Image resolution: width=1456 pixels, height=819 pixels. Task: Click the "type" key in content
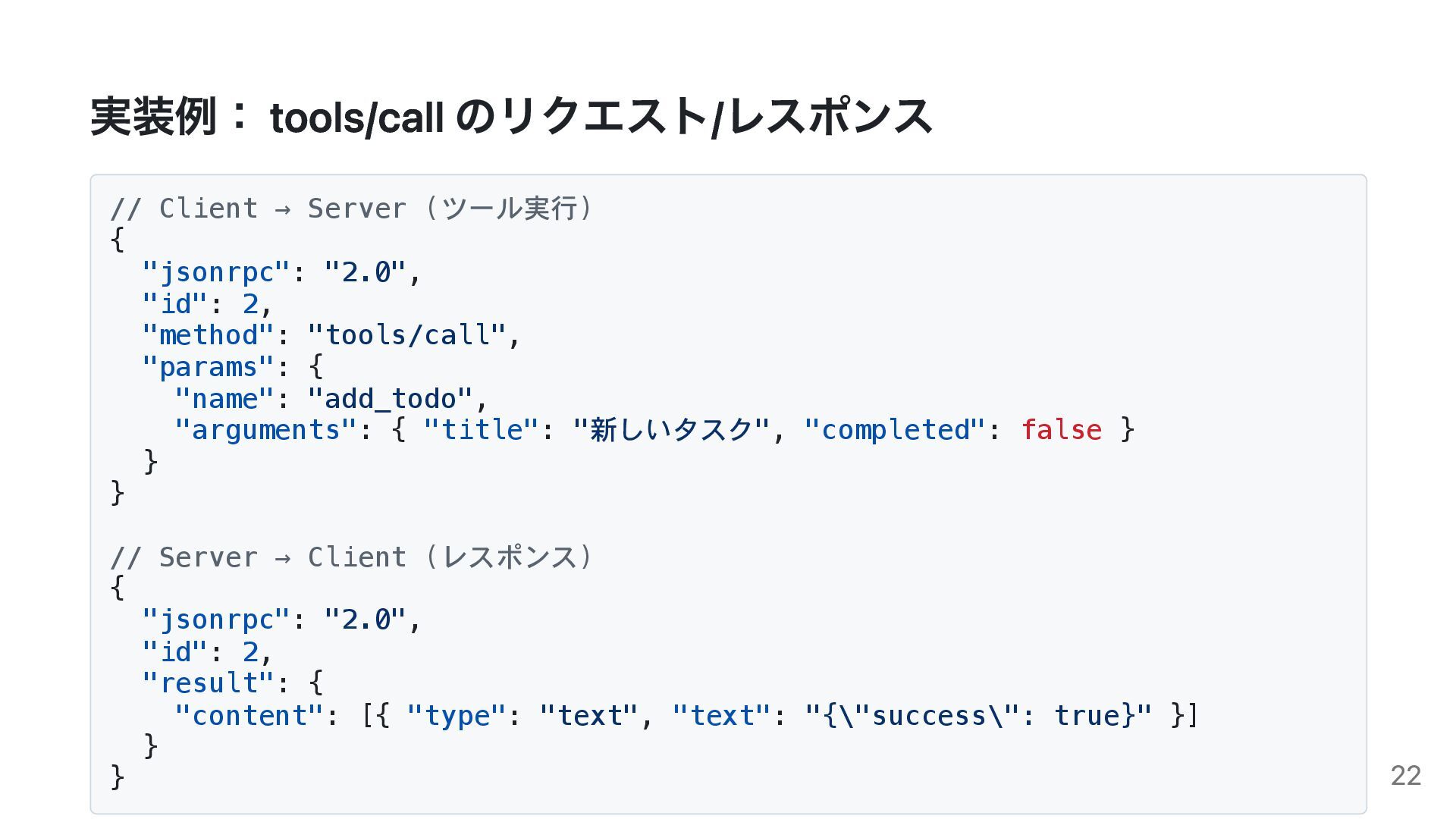click(456, 715)
